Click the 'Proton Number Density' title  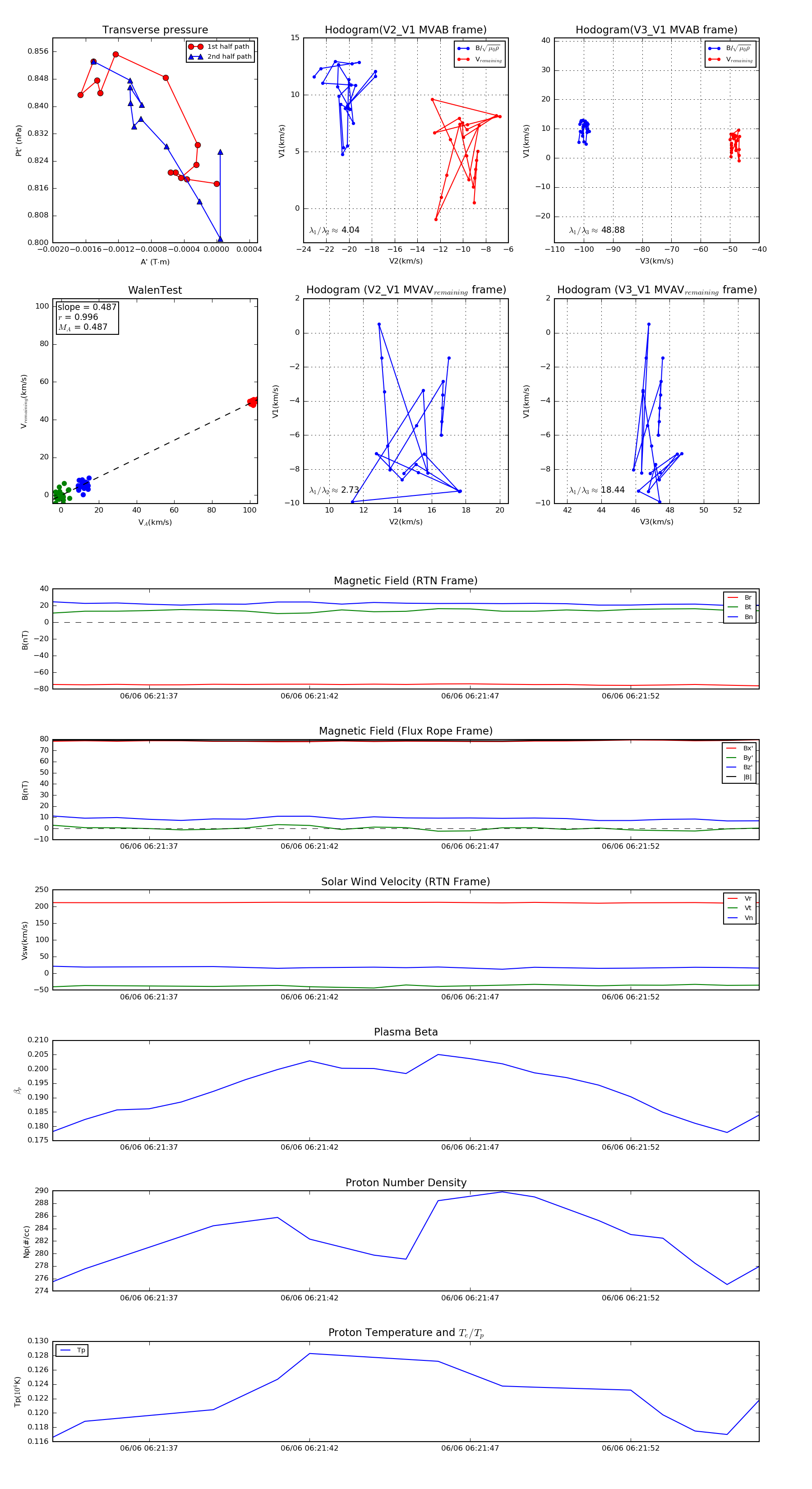(x=406, y=1183)
